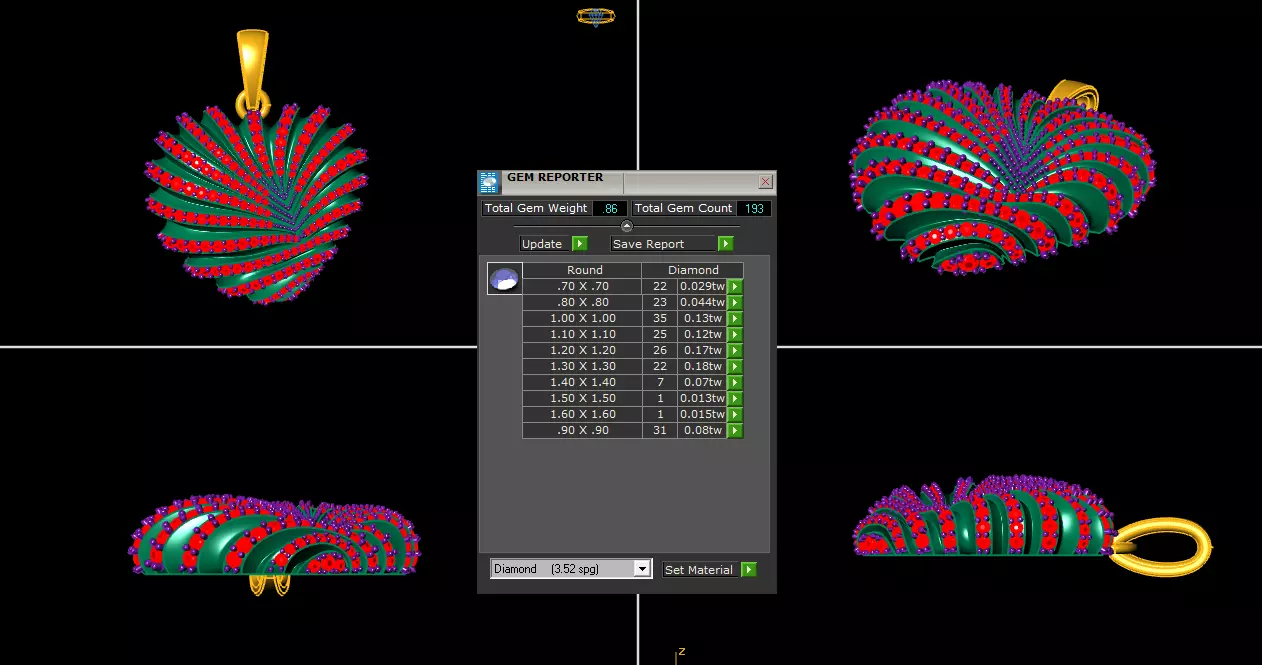Click the Set Material button
The width and height of the screenshot is (1262, 665).
(x=701, y=570)
